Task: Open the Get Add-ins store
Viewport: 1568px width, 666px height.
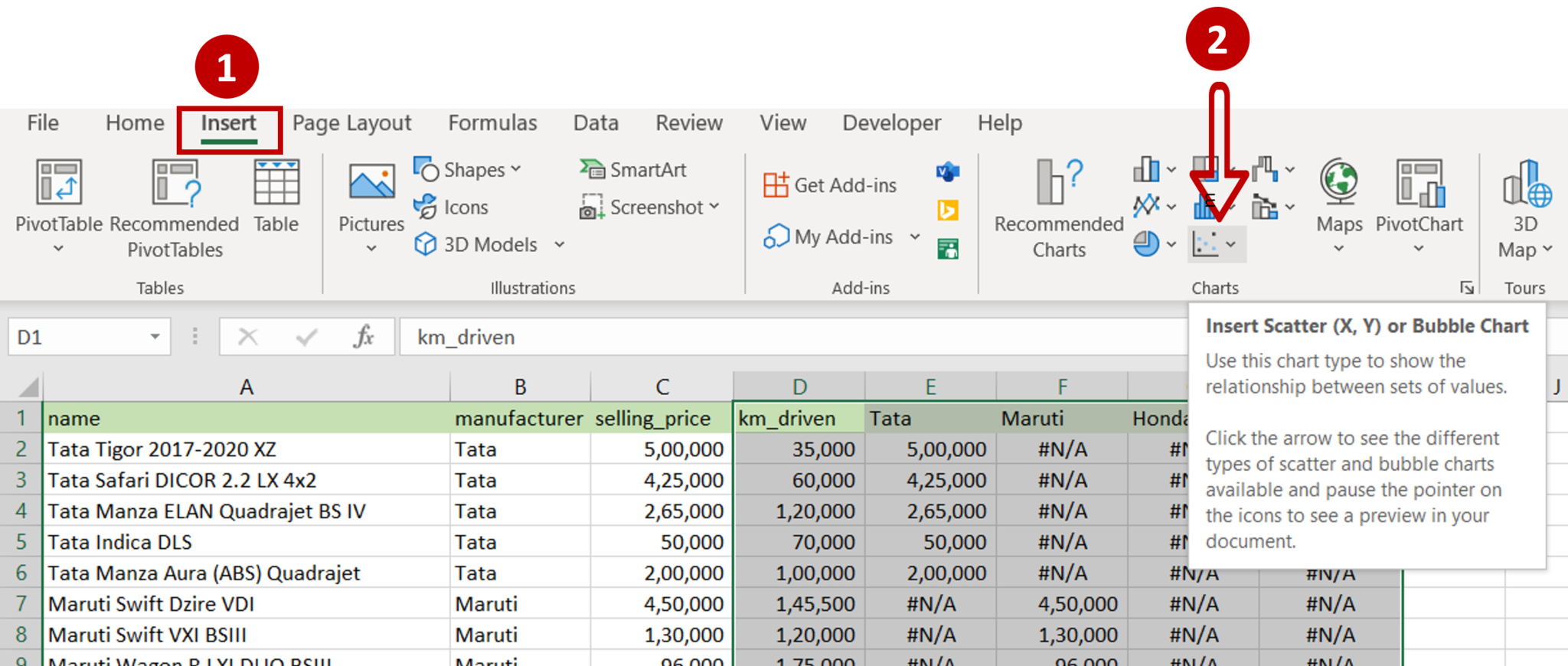Action: [830, 184]
